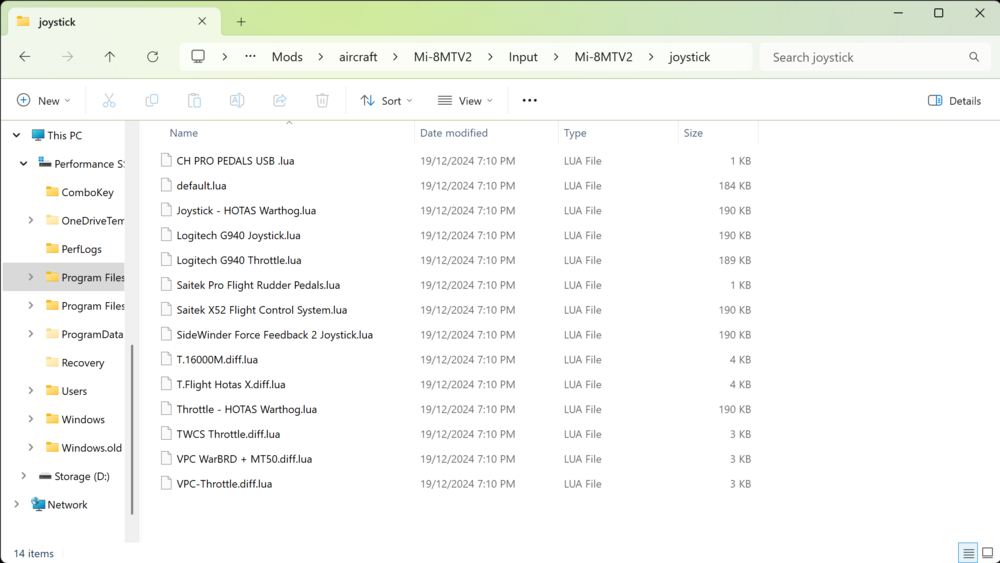Screen dimensions: 1000x563
Task: Go up one folder level
Action: 110,57
